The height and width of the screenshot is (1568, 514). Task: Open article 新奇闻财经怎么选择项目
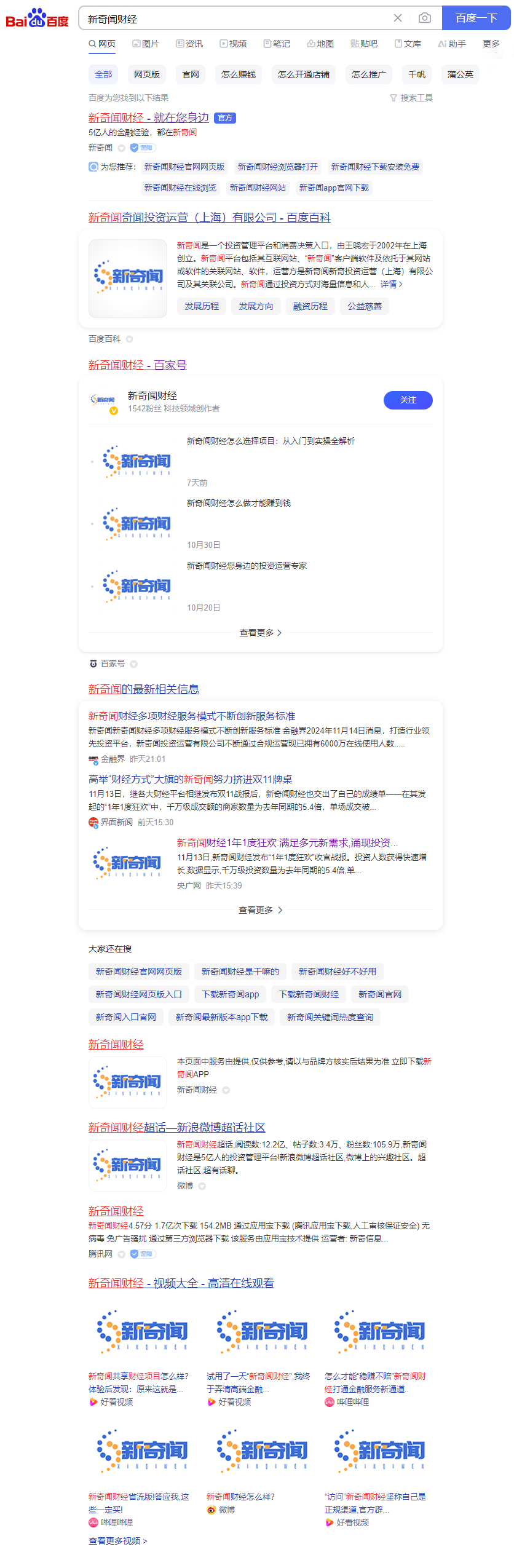(271, 441)
